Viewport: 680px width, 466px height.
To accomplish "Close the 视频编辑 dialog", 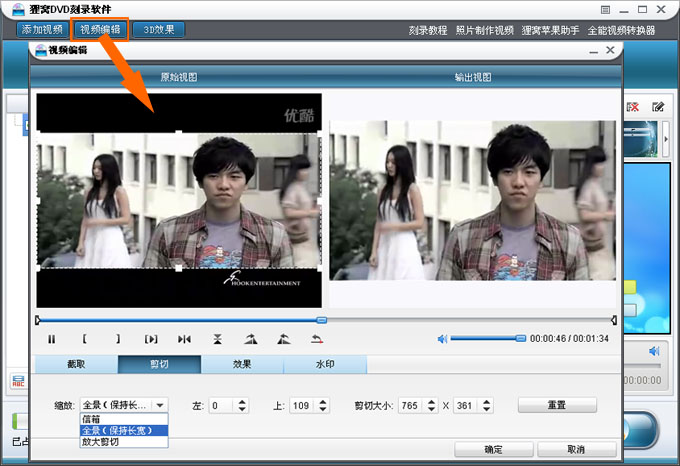I will click(610, 50).
